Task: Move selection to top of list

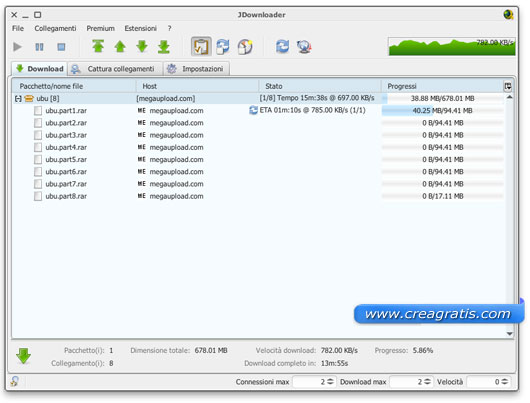Action: pyautogui.click(x=98, y=46)
